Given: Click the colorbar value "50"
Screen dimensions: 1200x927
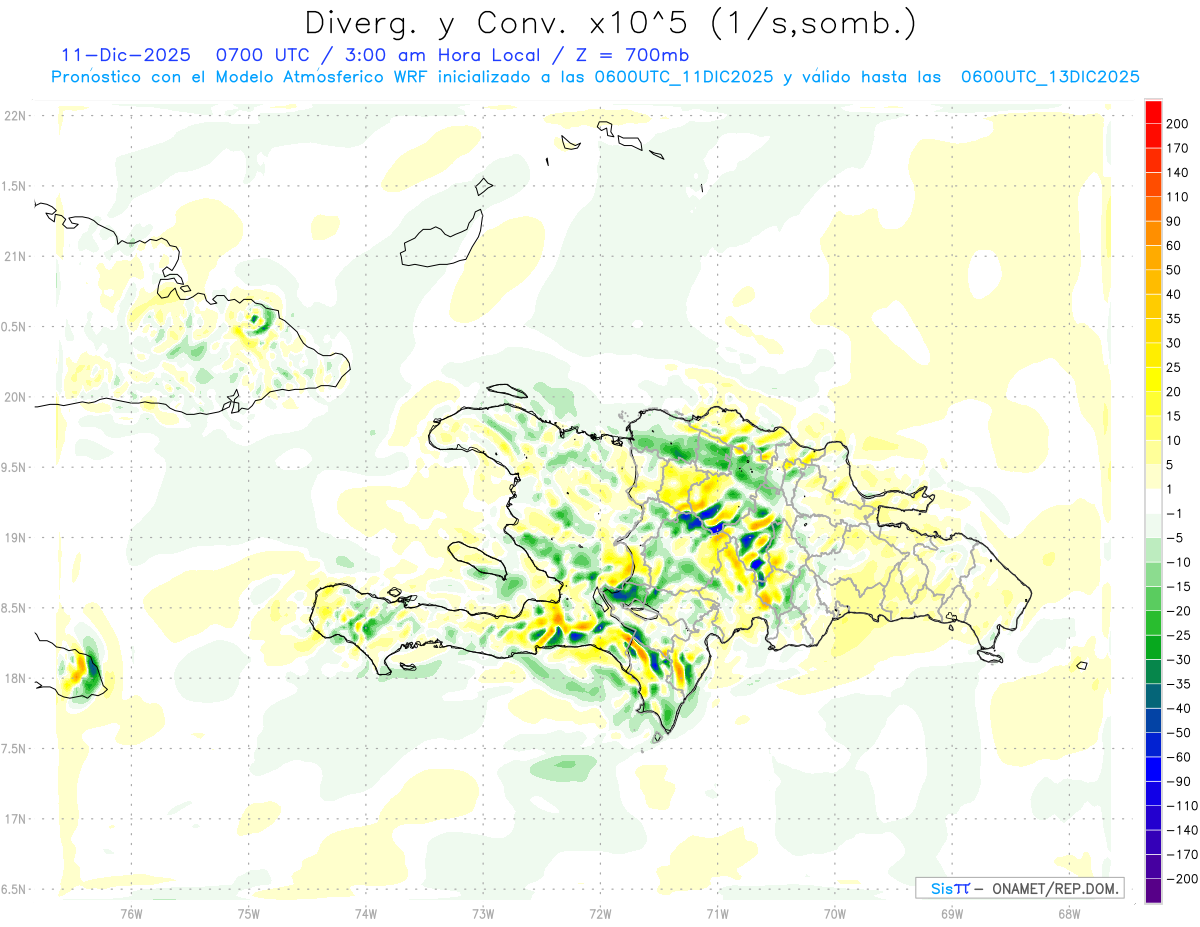Looking at the screenshot, I should 1173,270.
